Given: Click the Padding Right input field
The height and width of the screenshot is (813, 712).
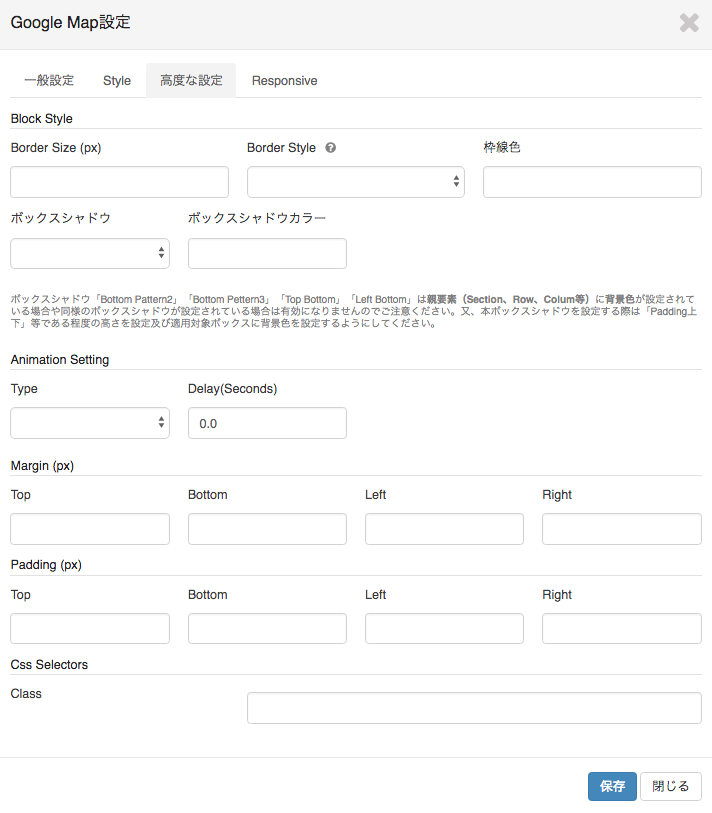Looking at the screenshot, I should point(622,628).
